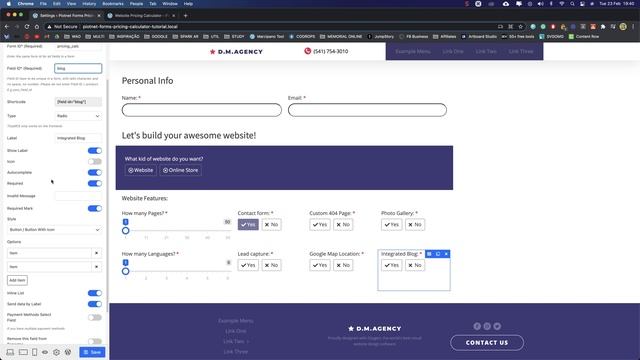This screenshot has height=360, width=640.
Task: Select Yes for Photo Gallery
Action: click(x=391, y=224)
